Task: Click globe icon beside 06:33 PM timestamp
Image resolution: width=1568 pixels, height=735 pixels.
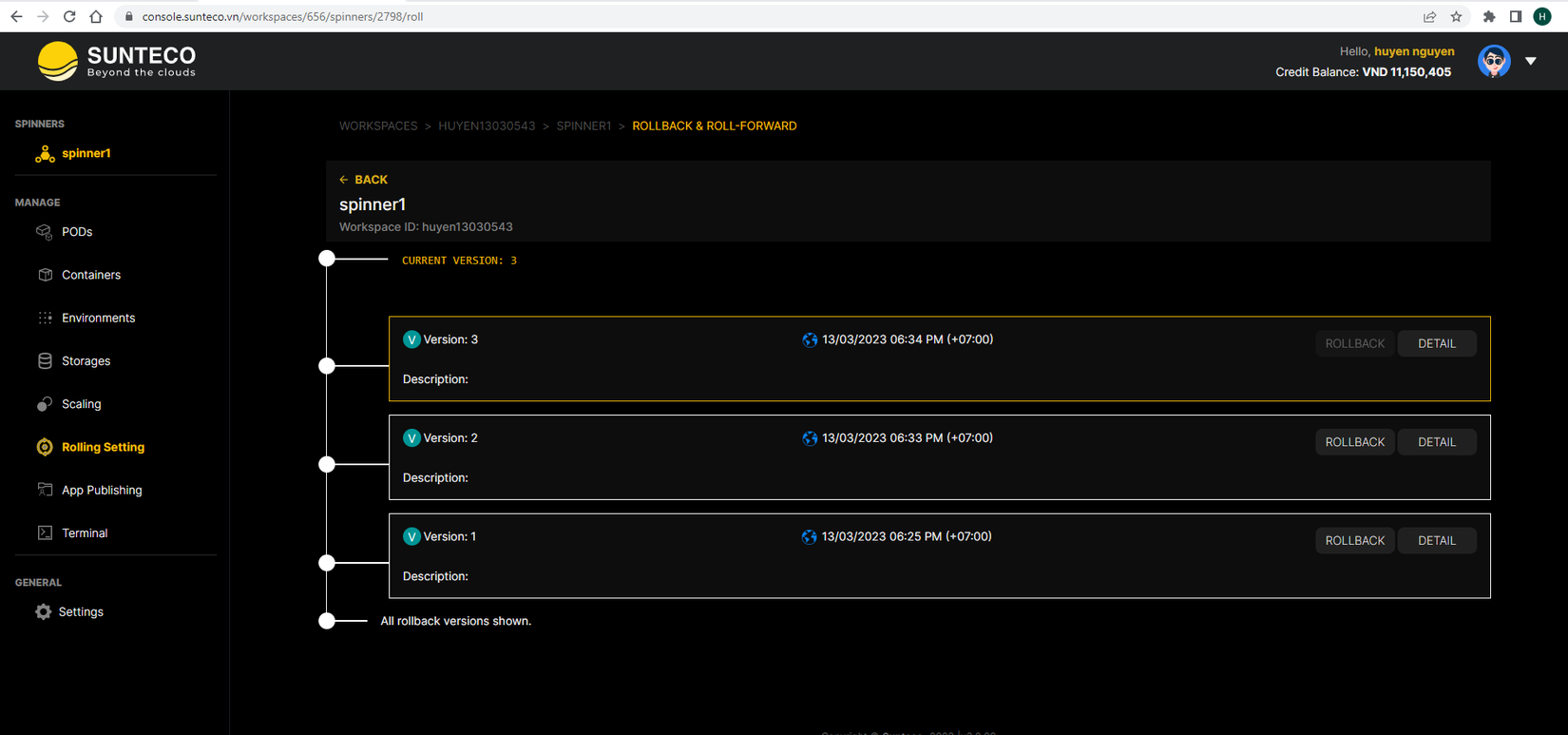Action: point(810,438)
